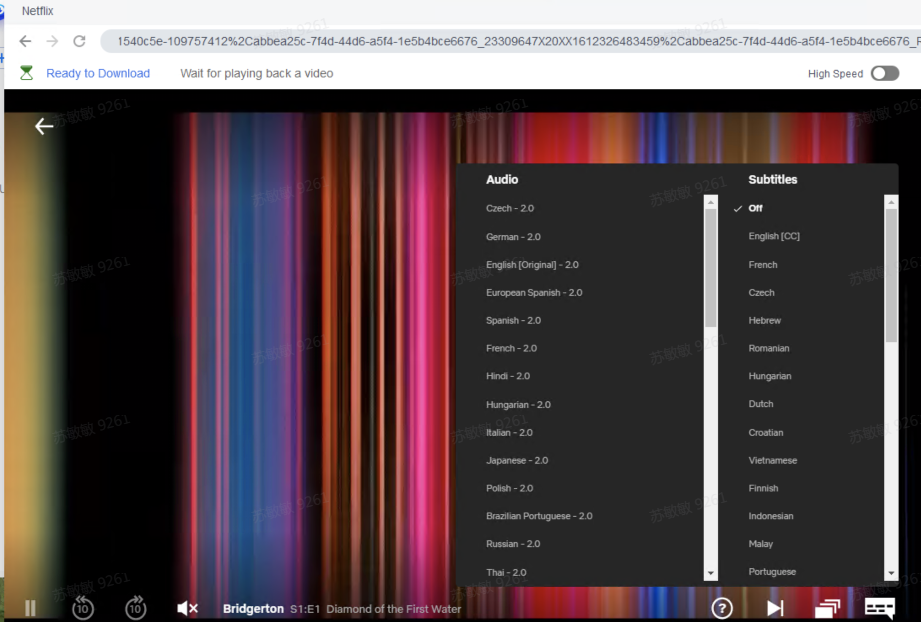Reload the page
921x622 pixels.
79,41
